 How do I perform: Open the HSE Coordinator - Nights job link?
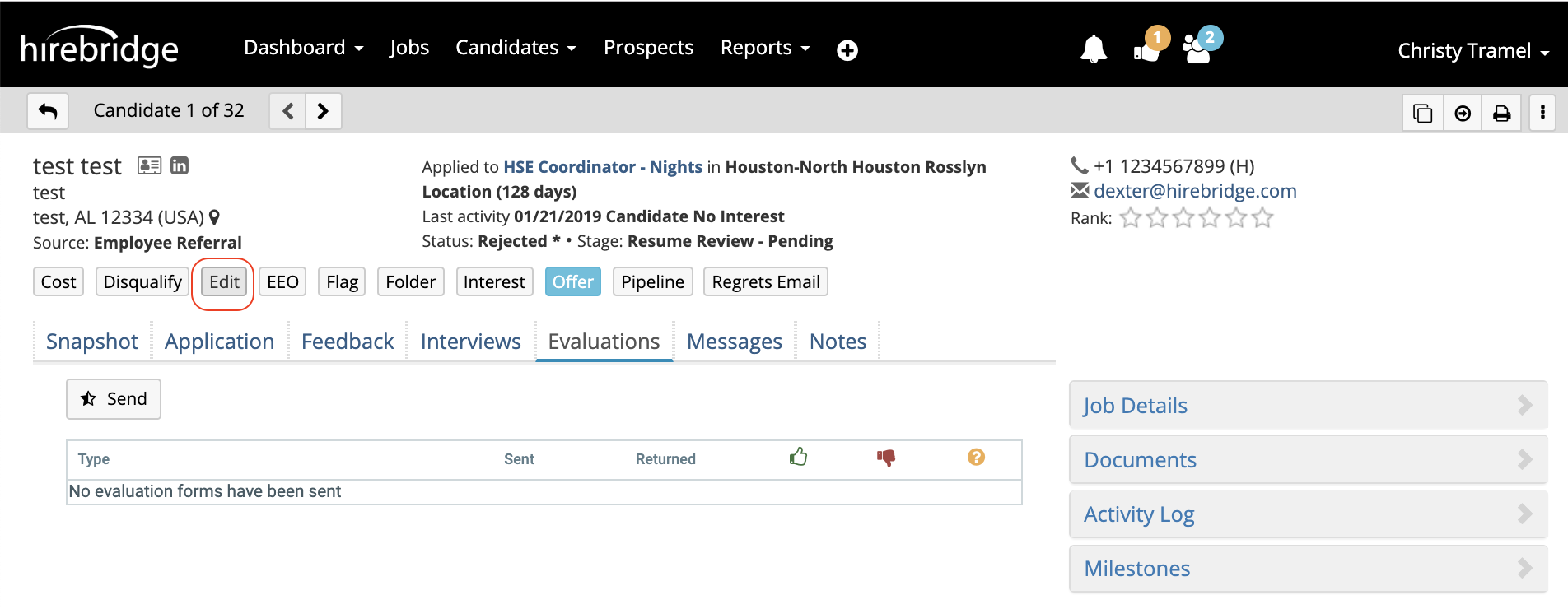click(x=602, y=167)
